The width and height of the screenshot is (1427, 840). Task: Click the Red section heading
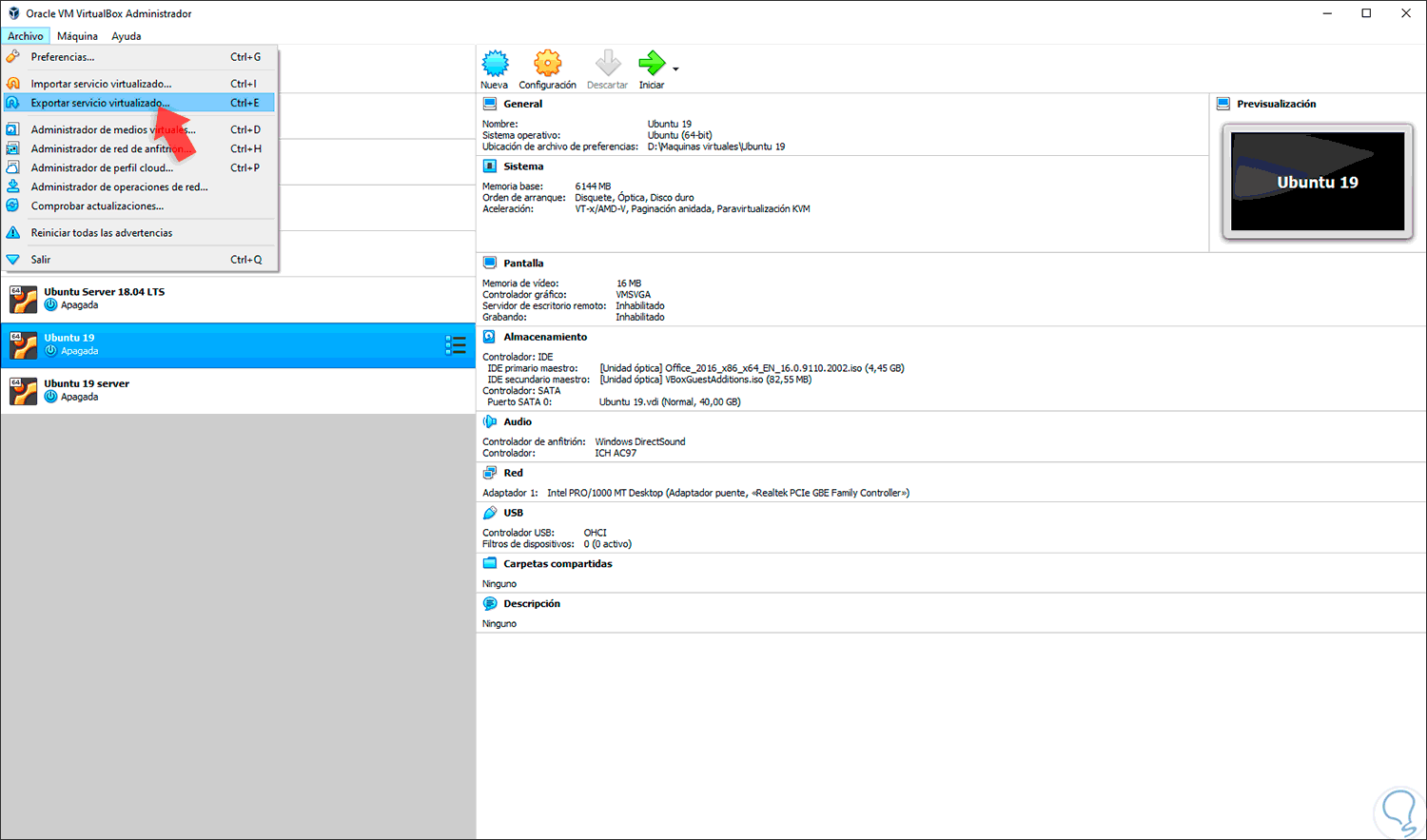tap(513, 473)
